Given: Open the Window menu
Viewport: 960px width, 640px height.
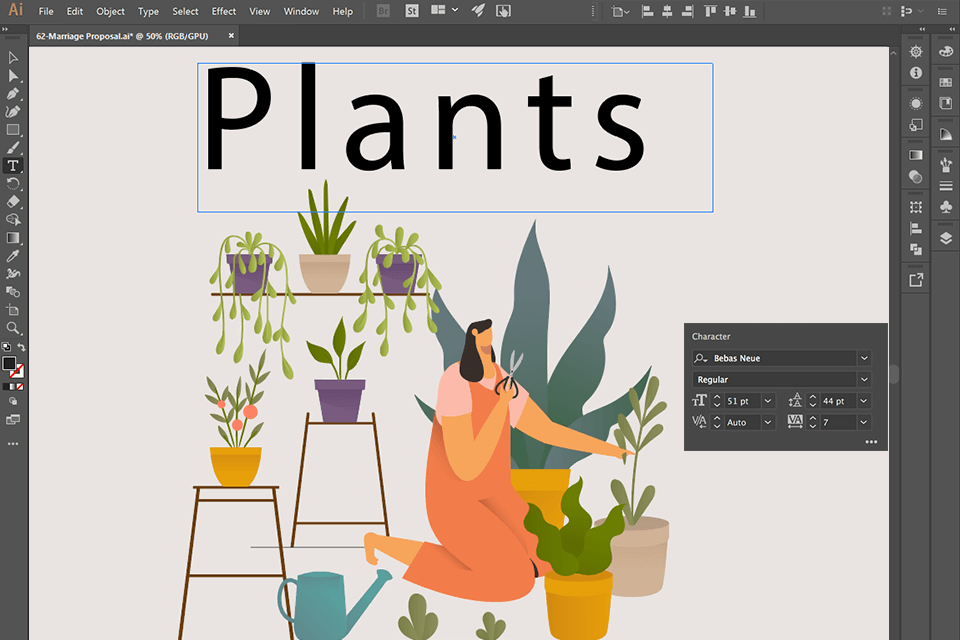Looking at the screenshot, I should coord(301,11).
